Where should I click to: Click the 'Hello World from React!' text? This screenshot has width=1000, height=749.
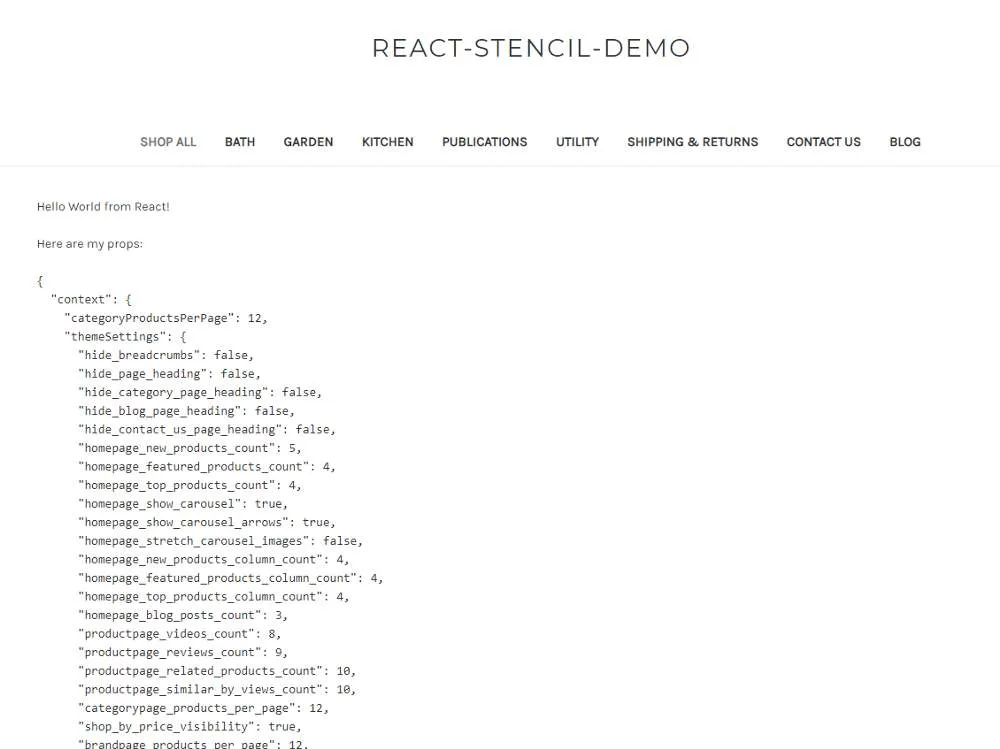(x=103, y=207)
